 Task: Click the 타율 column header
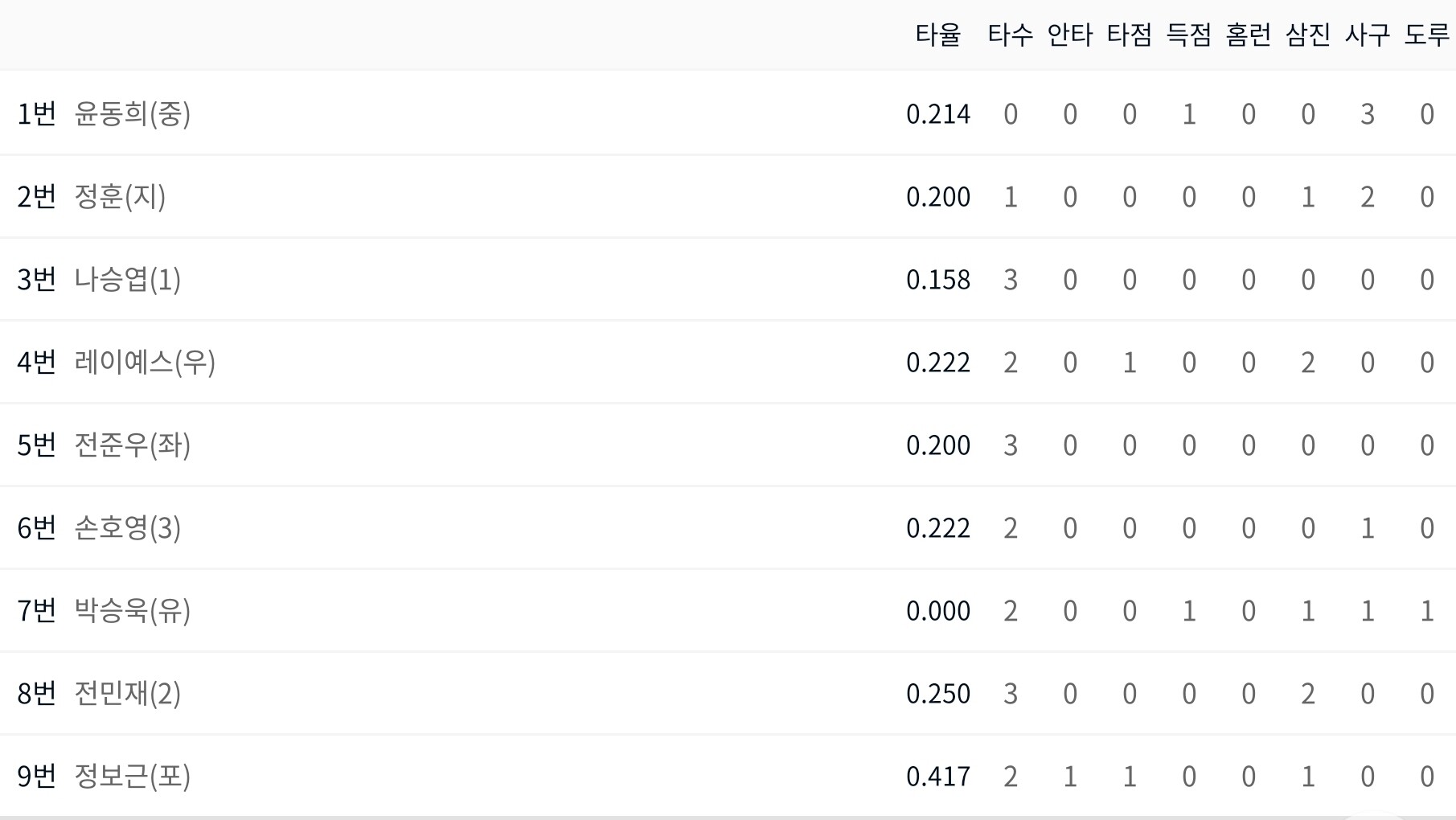point(938,35)
